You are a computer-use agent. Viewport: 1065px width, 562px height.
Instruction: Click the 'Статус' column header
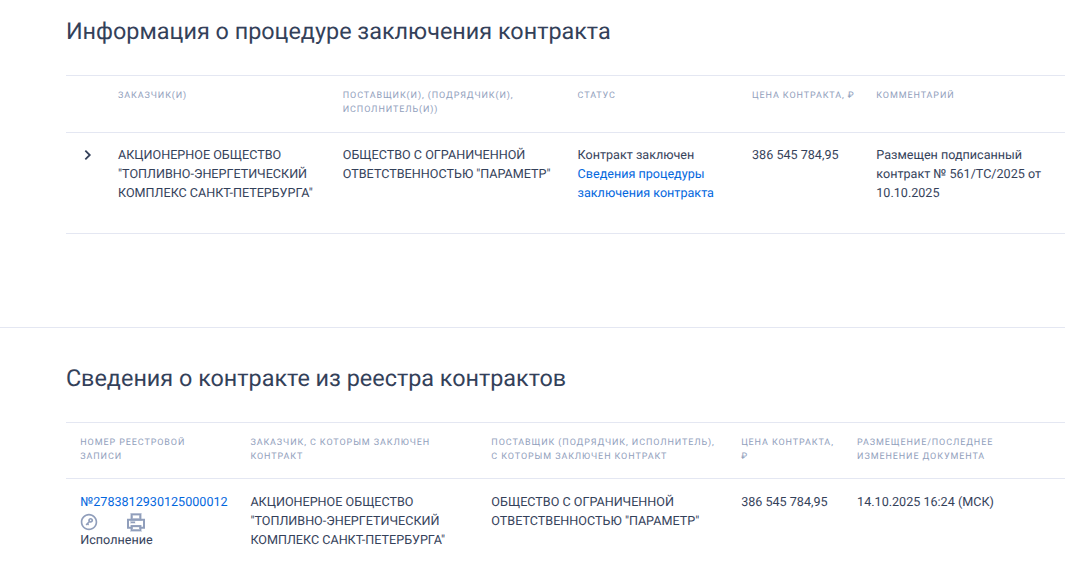coord(596,95)
